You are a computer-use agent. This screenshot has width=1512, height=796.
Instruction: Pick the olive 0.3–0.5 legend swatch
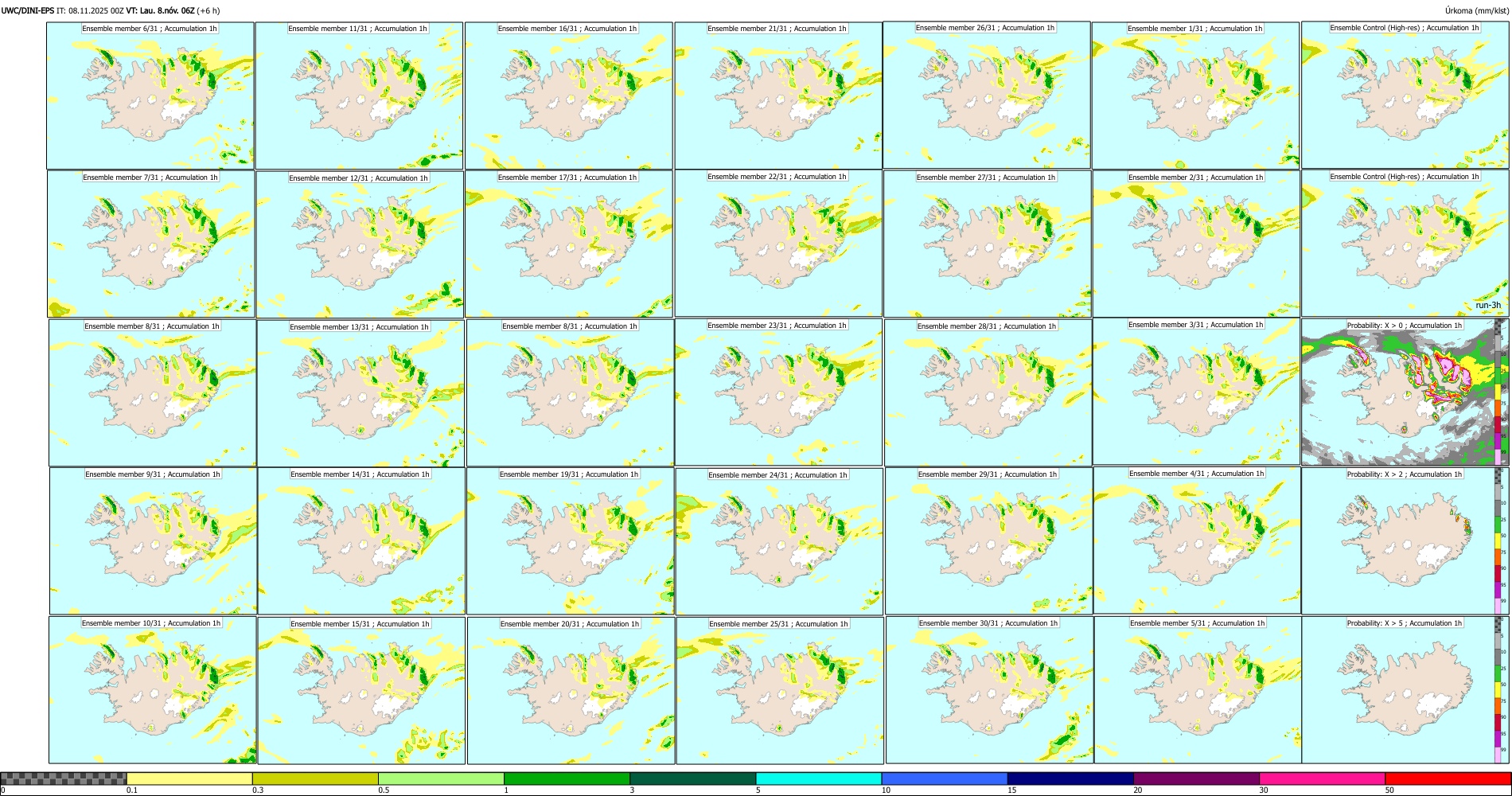click(x=315, y=778)
